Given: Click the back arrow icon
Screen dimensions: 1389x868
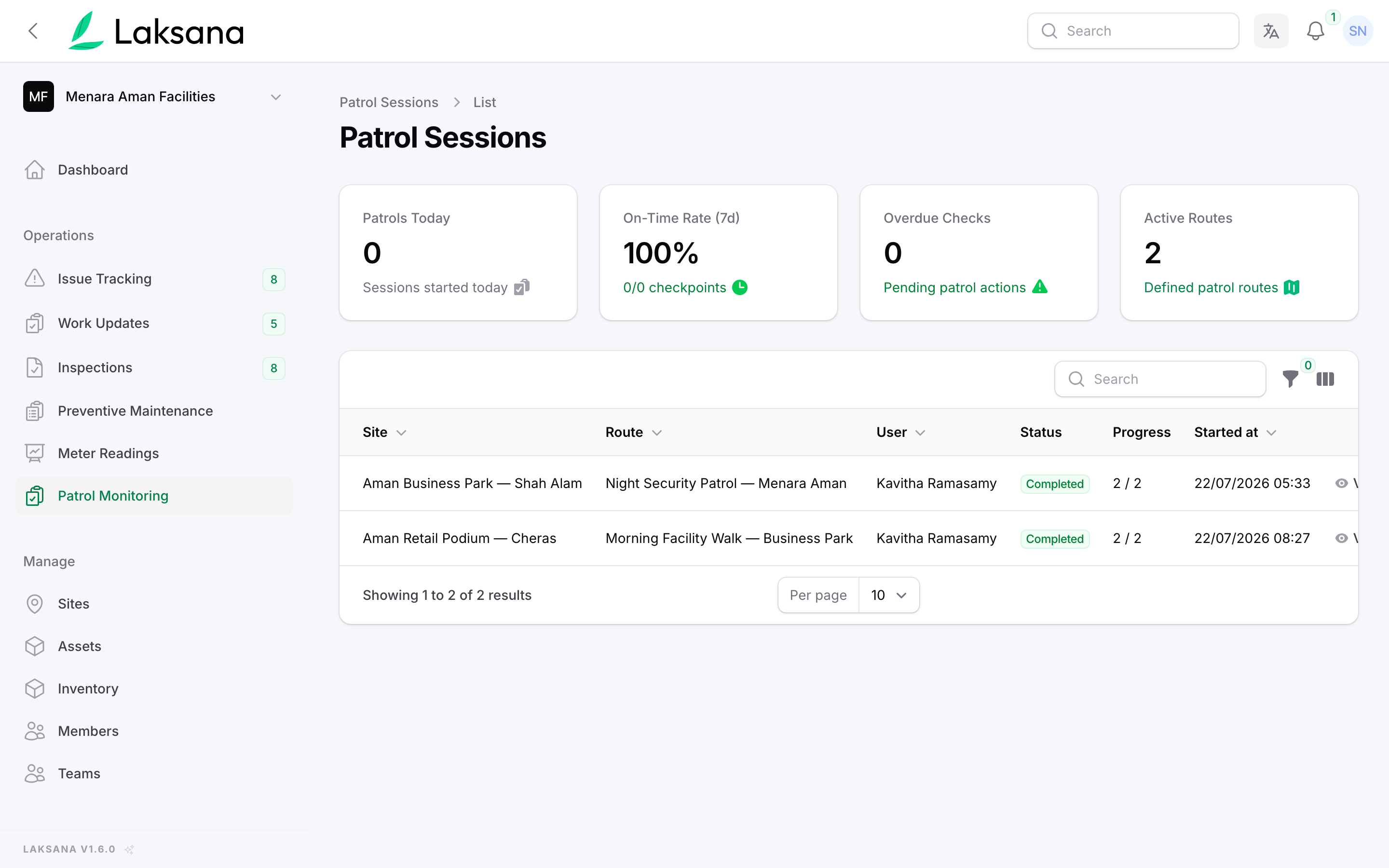Looking at the screenshot, I should 33,31.
